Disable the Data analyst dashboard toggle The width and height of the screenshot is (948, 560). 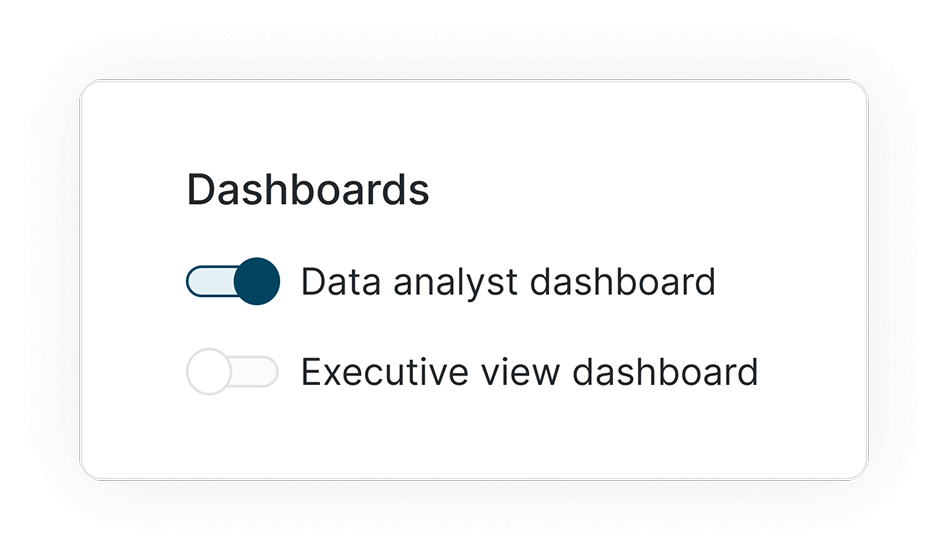point(233,281)
